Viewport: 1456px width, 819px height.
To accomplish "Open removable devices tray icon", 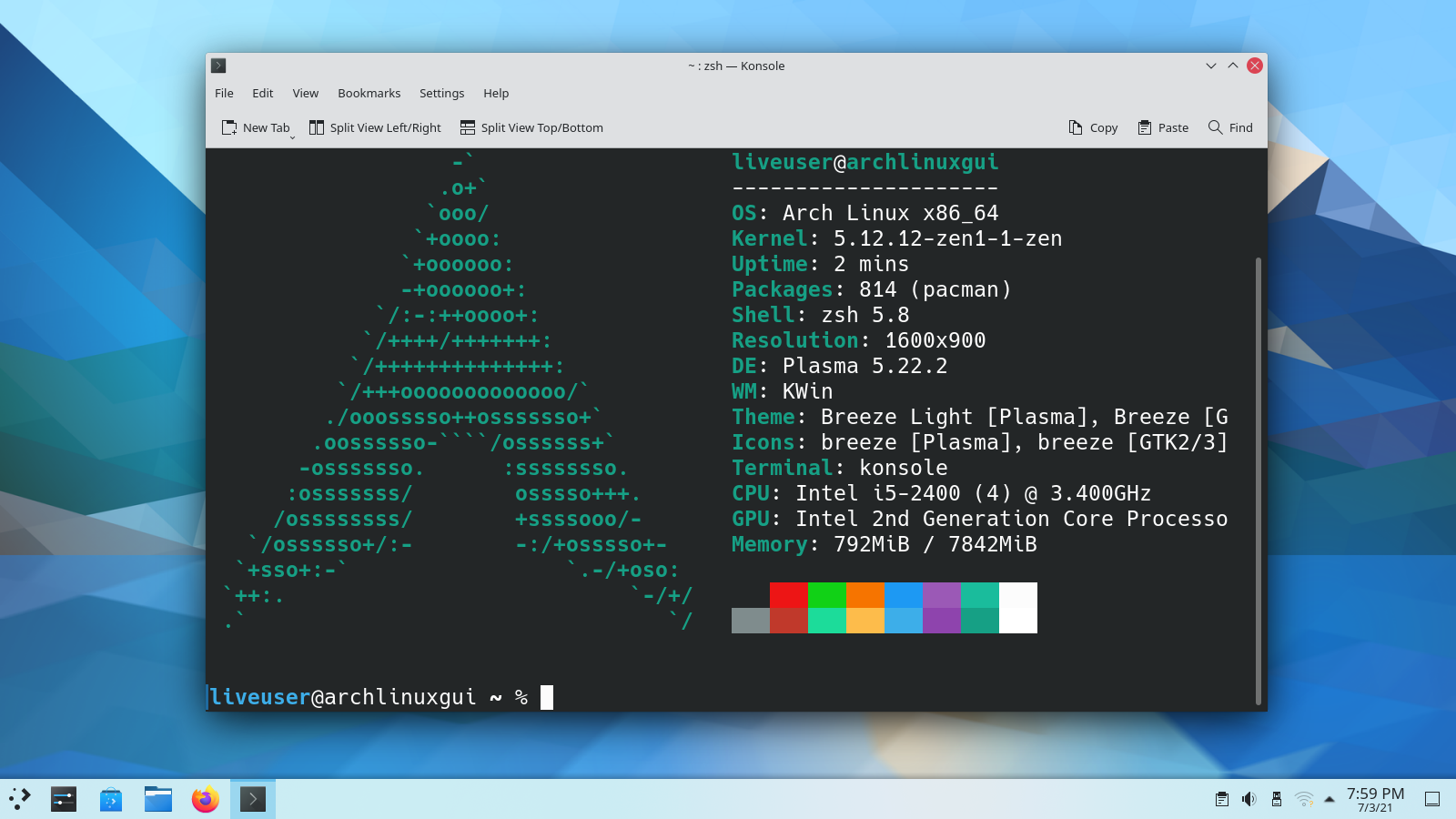I will 1277,799.
